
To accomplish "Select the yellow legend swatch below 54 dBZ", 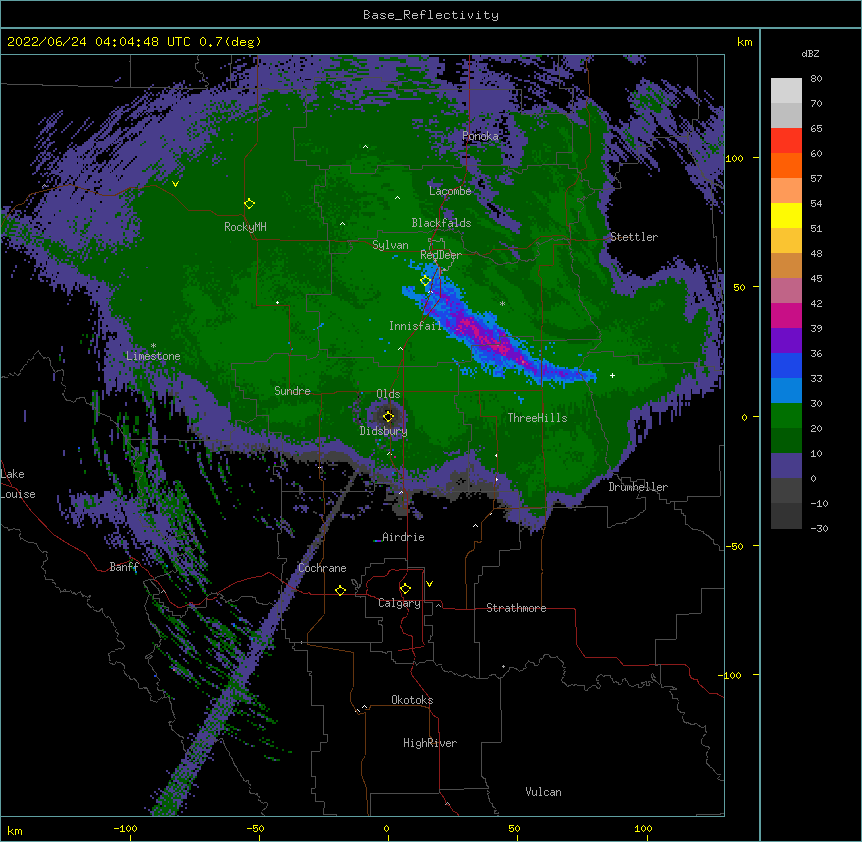I will pos(786,216).
